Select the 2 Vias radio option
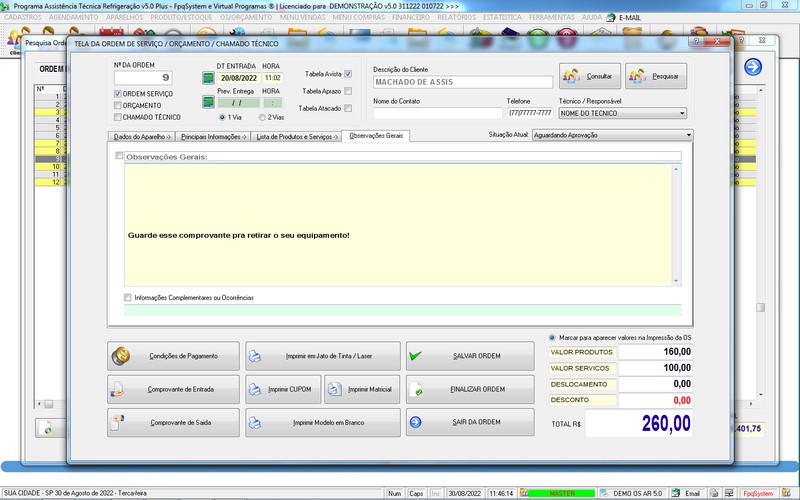This screenshot has height=500, width=800. (x=262, y=117)
